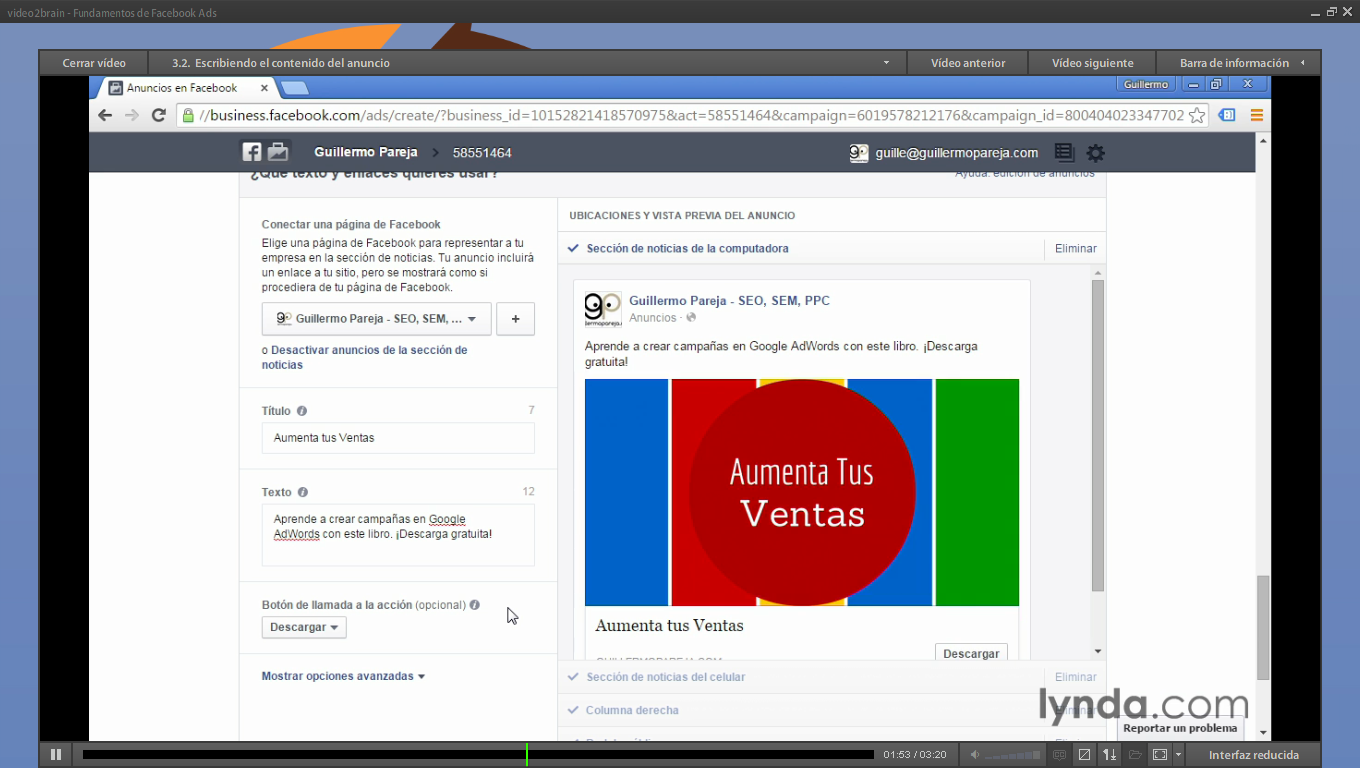Open the exercise files folder icon
This screenshot has height=768, width=1360.
[x=1135, y=755]
